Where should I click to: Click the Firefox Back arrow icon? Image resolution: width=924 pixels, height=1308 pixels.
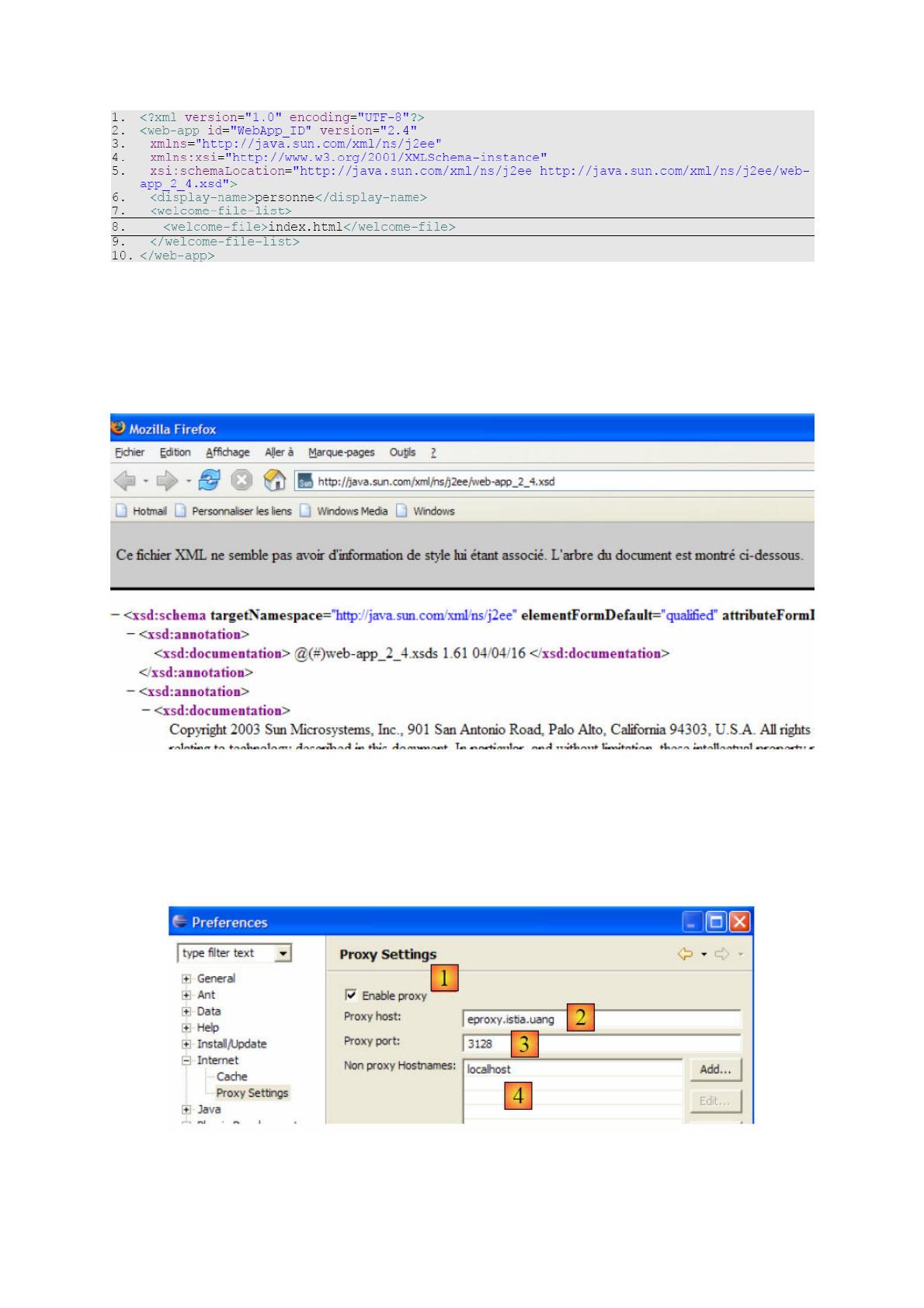[x=124, y=482]
